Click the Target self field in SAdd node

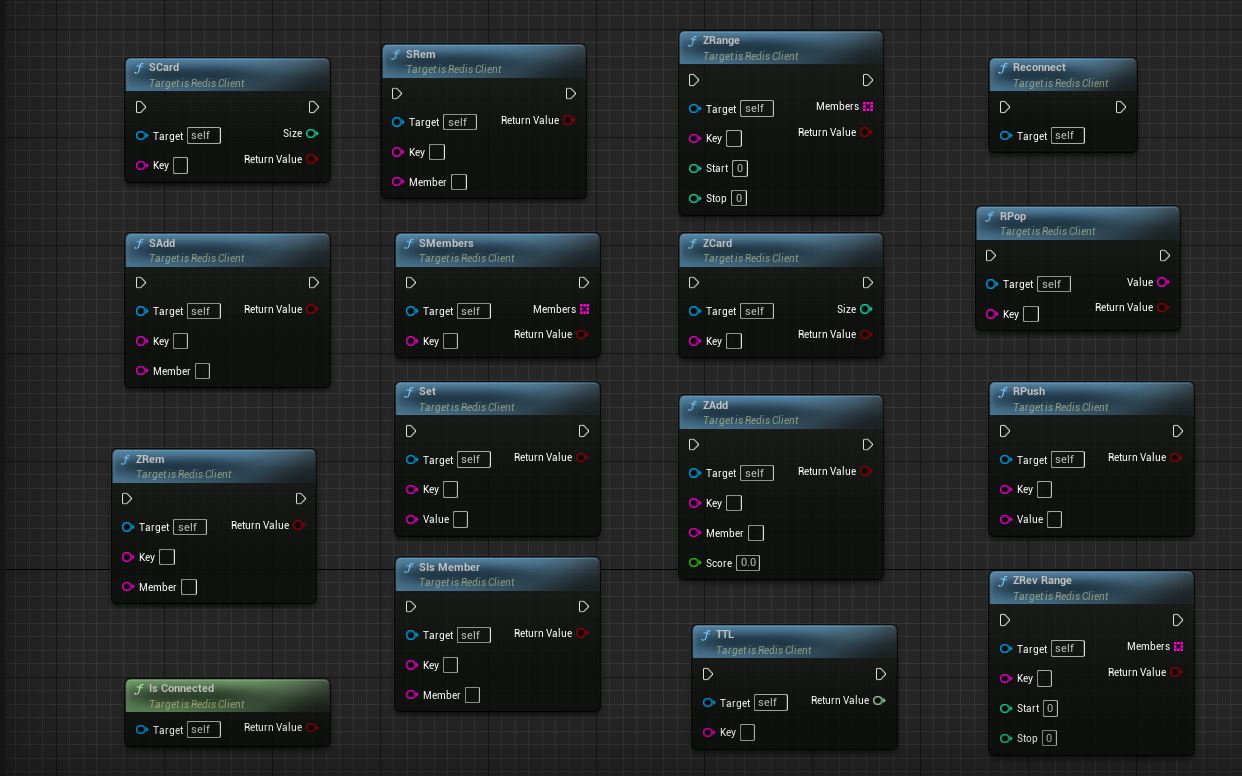203,311
